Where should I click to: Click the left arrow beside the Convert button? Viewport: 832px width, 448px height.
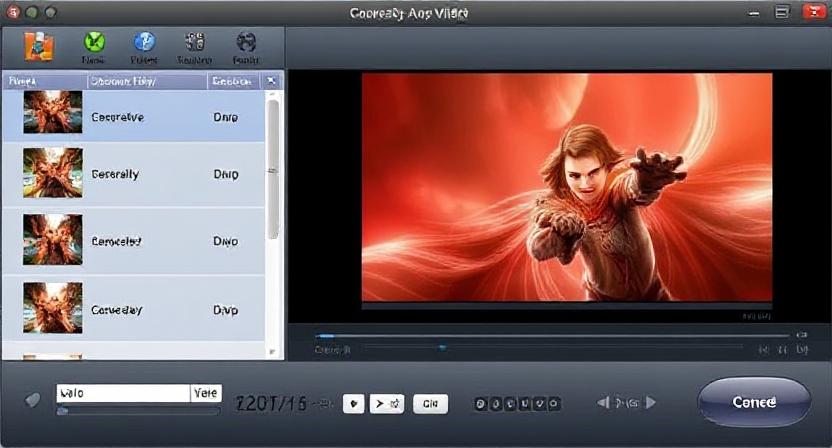[x=602, y=403]
